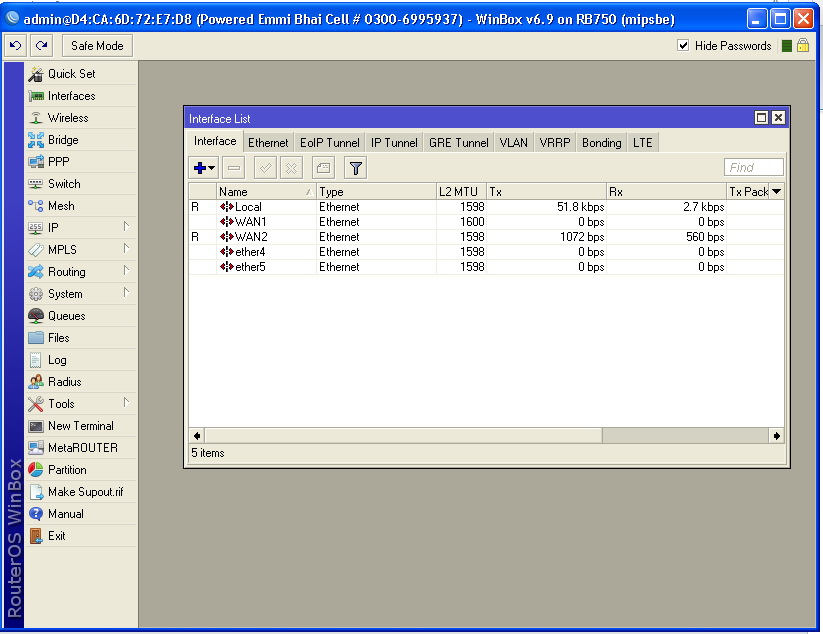Open the Tx Pack column dropdown
Screen dimensions: 823x634
point(779,190)
